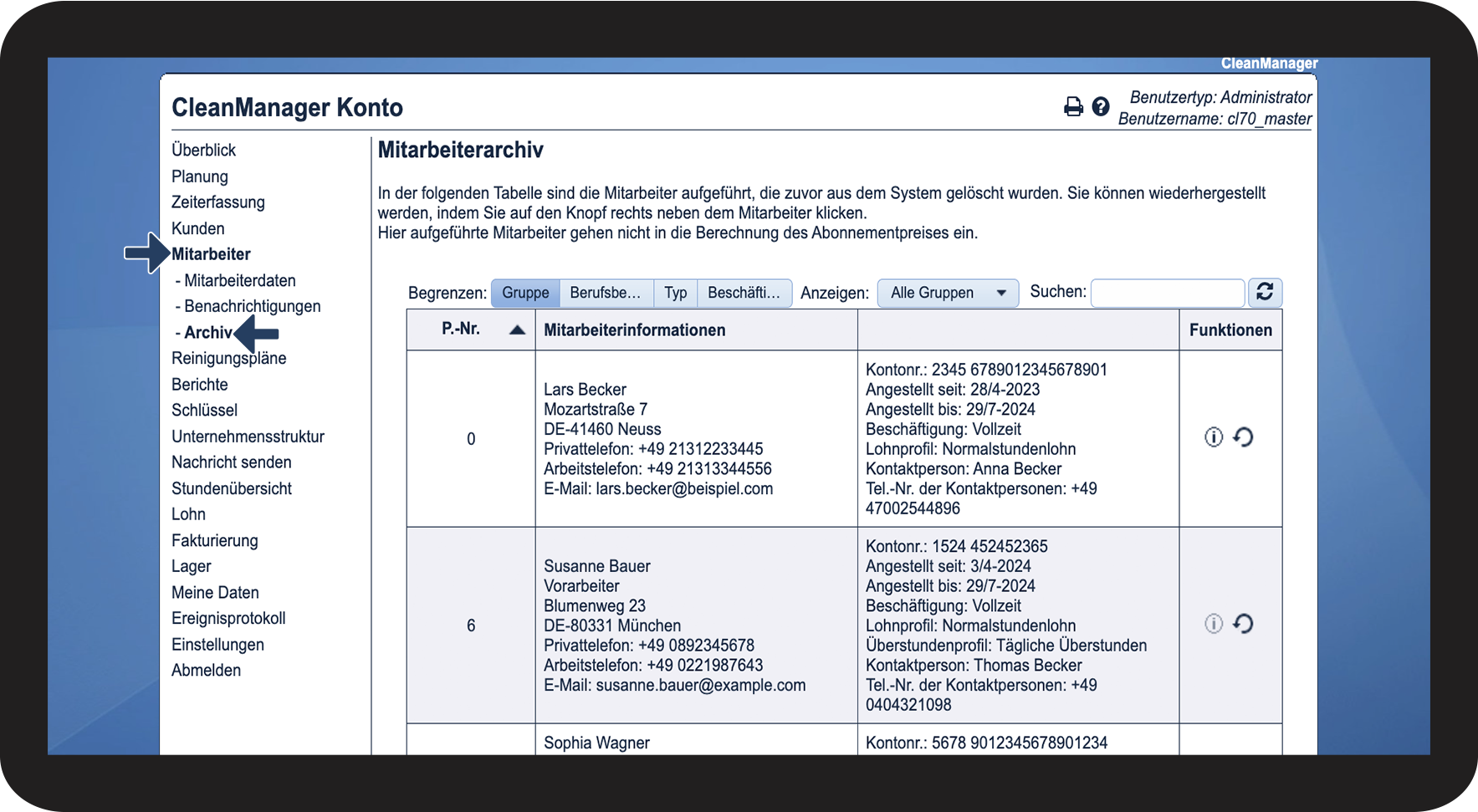Viewport: 1478px width, 812px height.
Task: Refresh the employee table with reload icon
Action: click(1265, 292)
